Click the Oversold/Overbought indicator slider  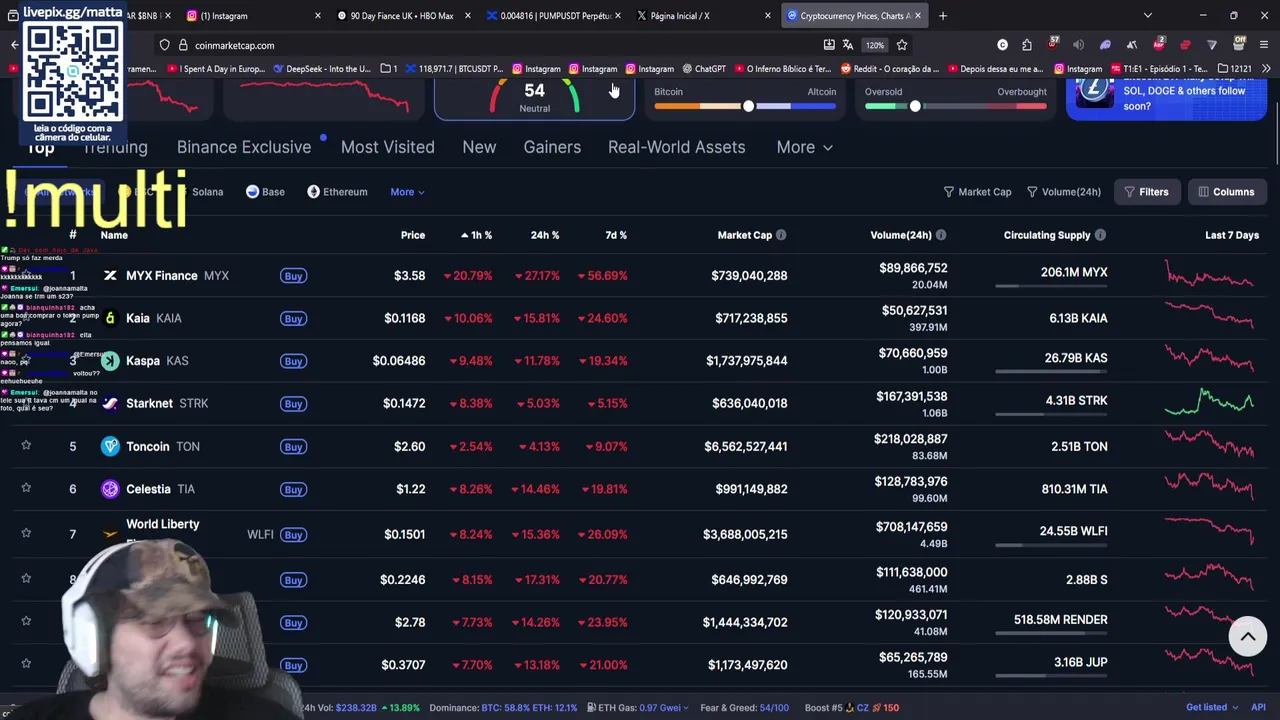tap(956, 106)
